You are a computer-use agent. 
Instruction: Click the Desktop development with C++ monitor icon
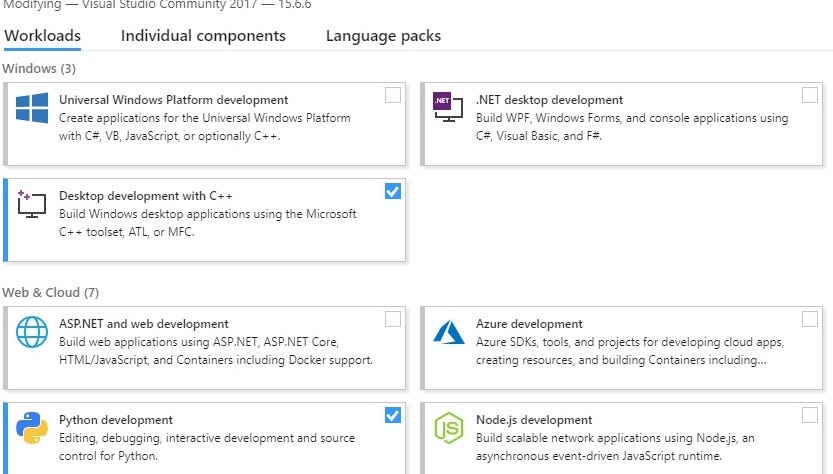pyautogui.click(x=32, y=204)
